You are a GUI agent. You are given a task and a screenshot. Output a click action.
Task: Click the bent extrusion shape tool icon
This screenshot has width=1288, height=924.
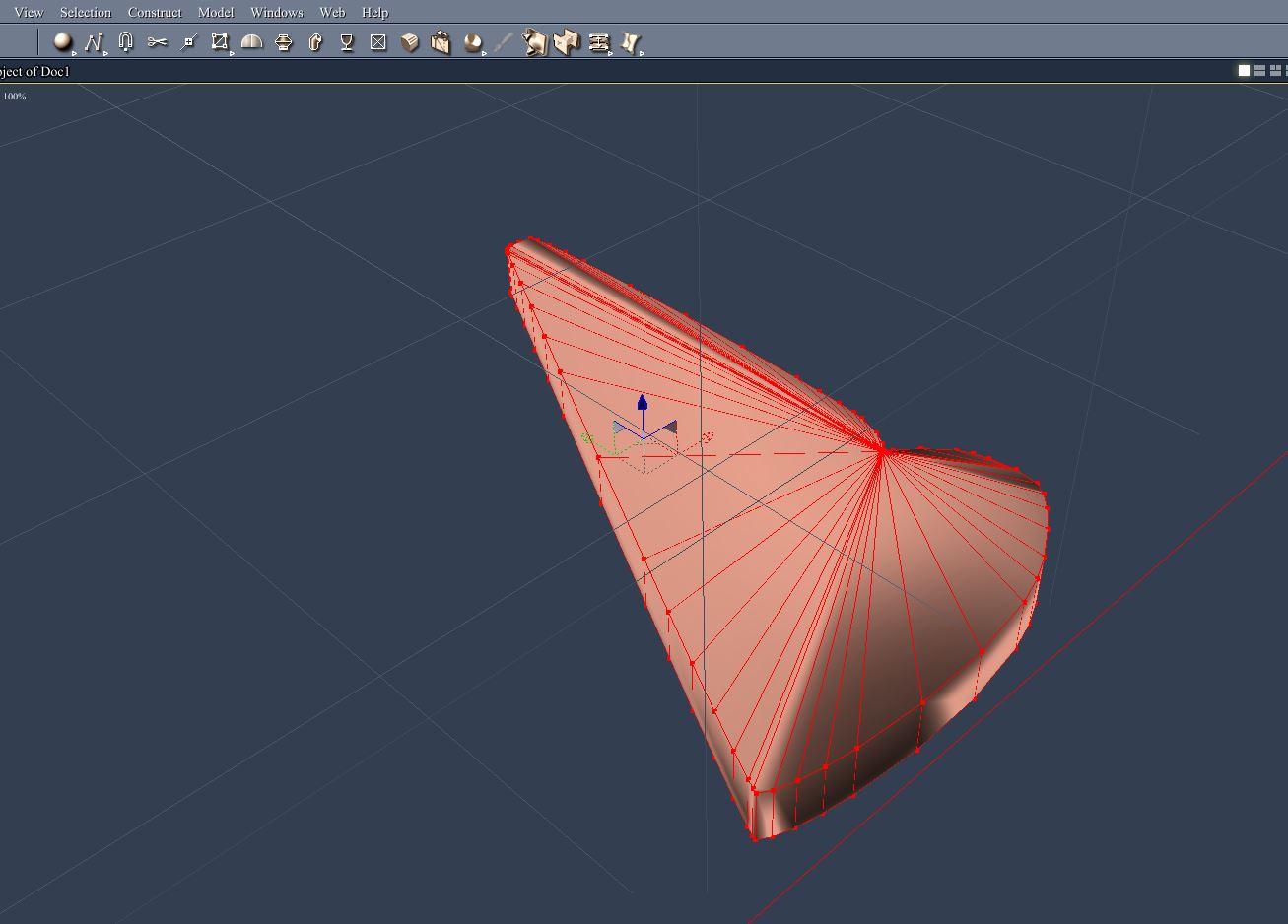coord(315,42)
